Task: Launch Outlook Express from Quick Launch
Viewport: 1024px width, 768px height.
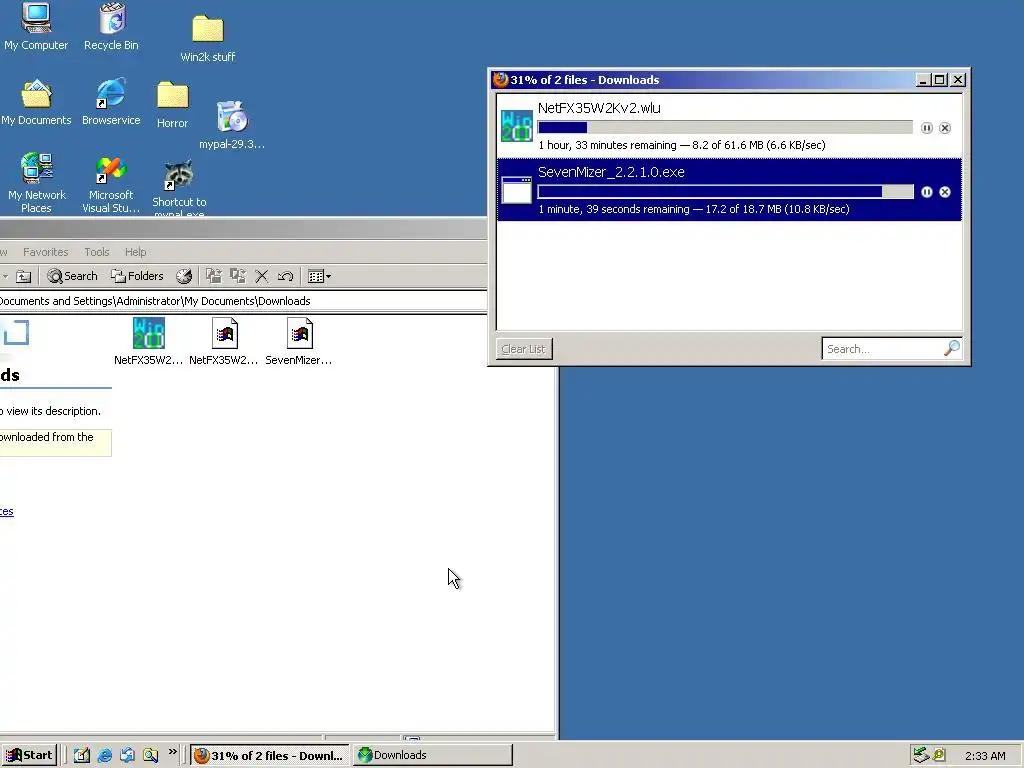Action: click(127, 755)
